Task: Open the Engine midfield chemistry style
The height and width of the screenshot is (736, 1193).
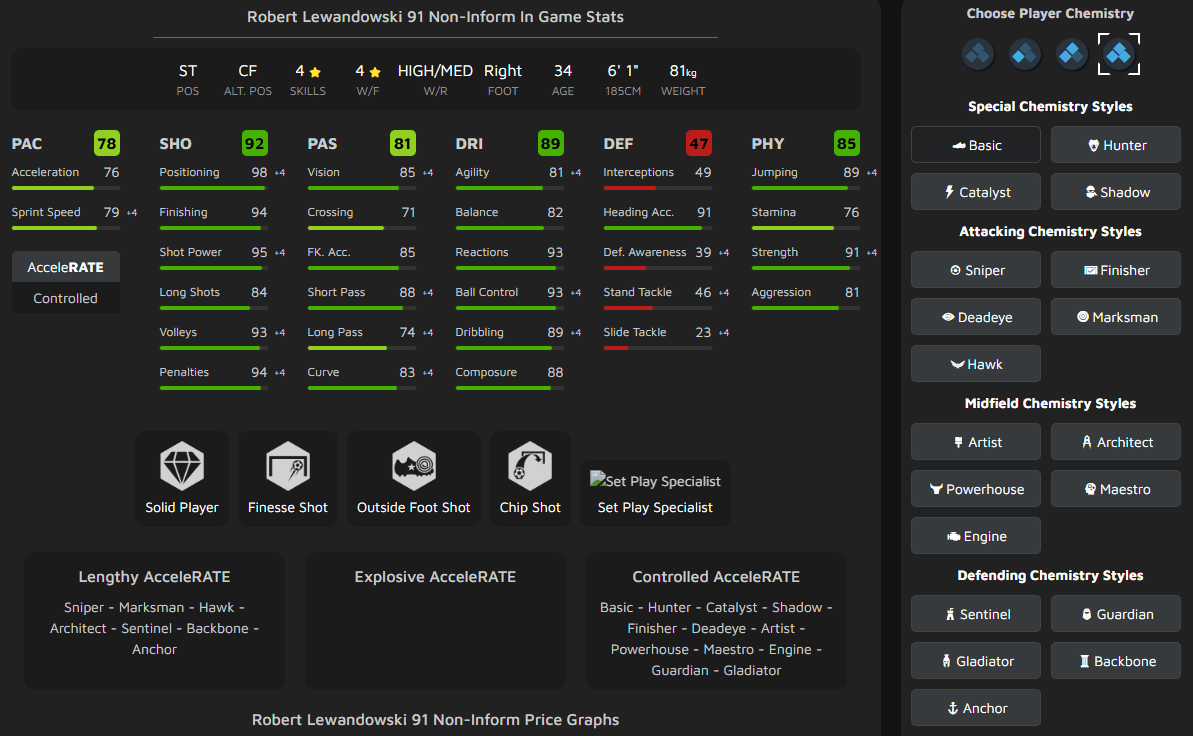Action: pyautogui.click(x=975, y=535)
